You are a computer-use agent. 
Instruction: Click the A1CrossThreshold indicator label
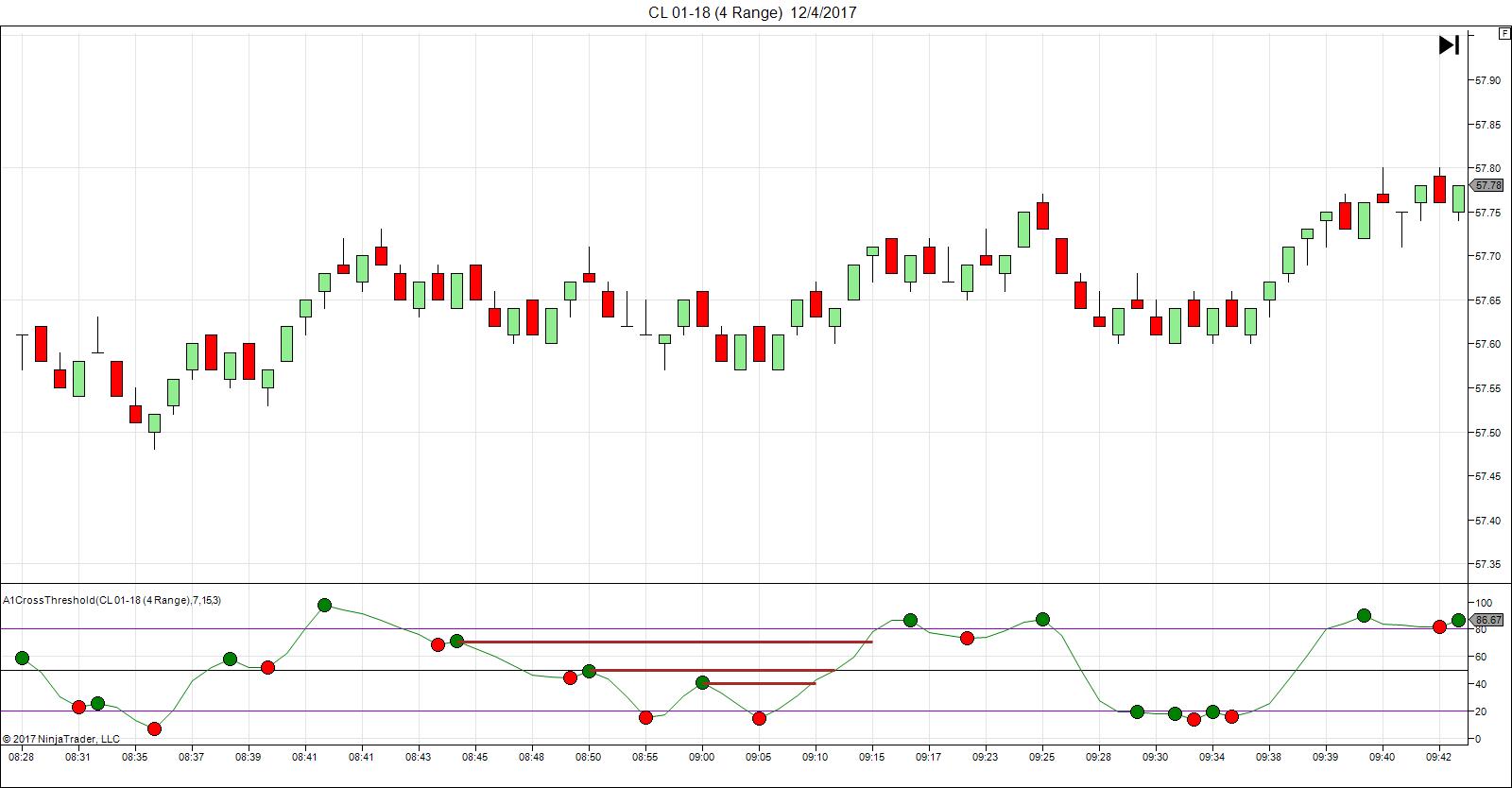(x=112, y=600)
